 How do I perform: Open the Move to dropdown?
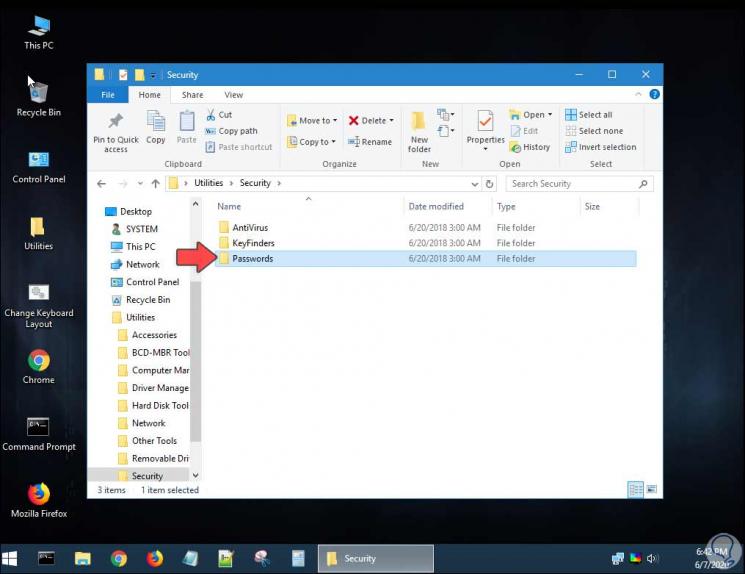click(x=312, y=121)
